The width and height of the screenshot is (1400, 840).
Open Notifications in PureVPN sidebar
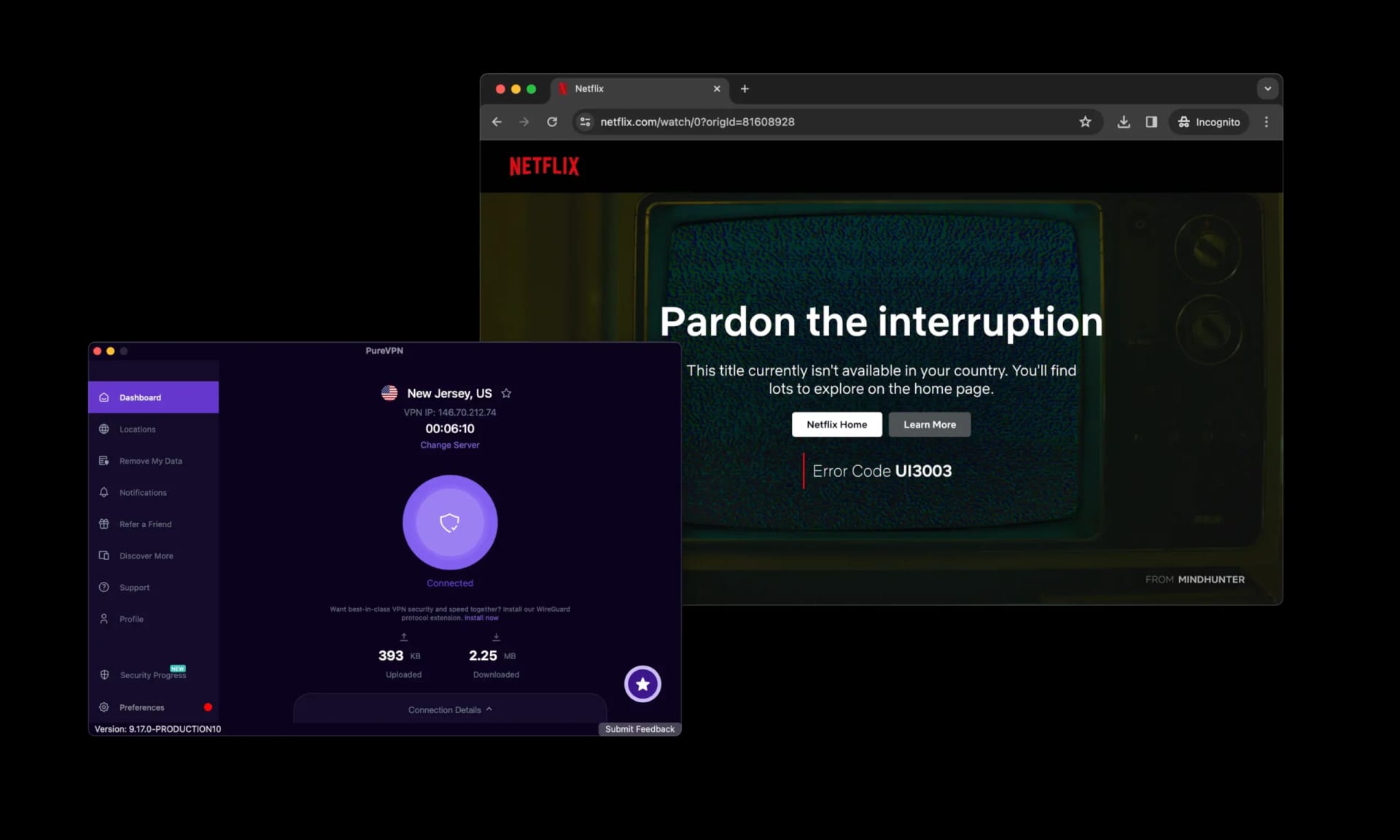[x=143, y=492]
